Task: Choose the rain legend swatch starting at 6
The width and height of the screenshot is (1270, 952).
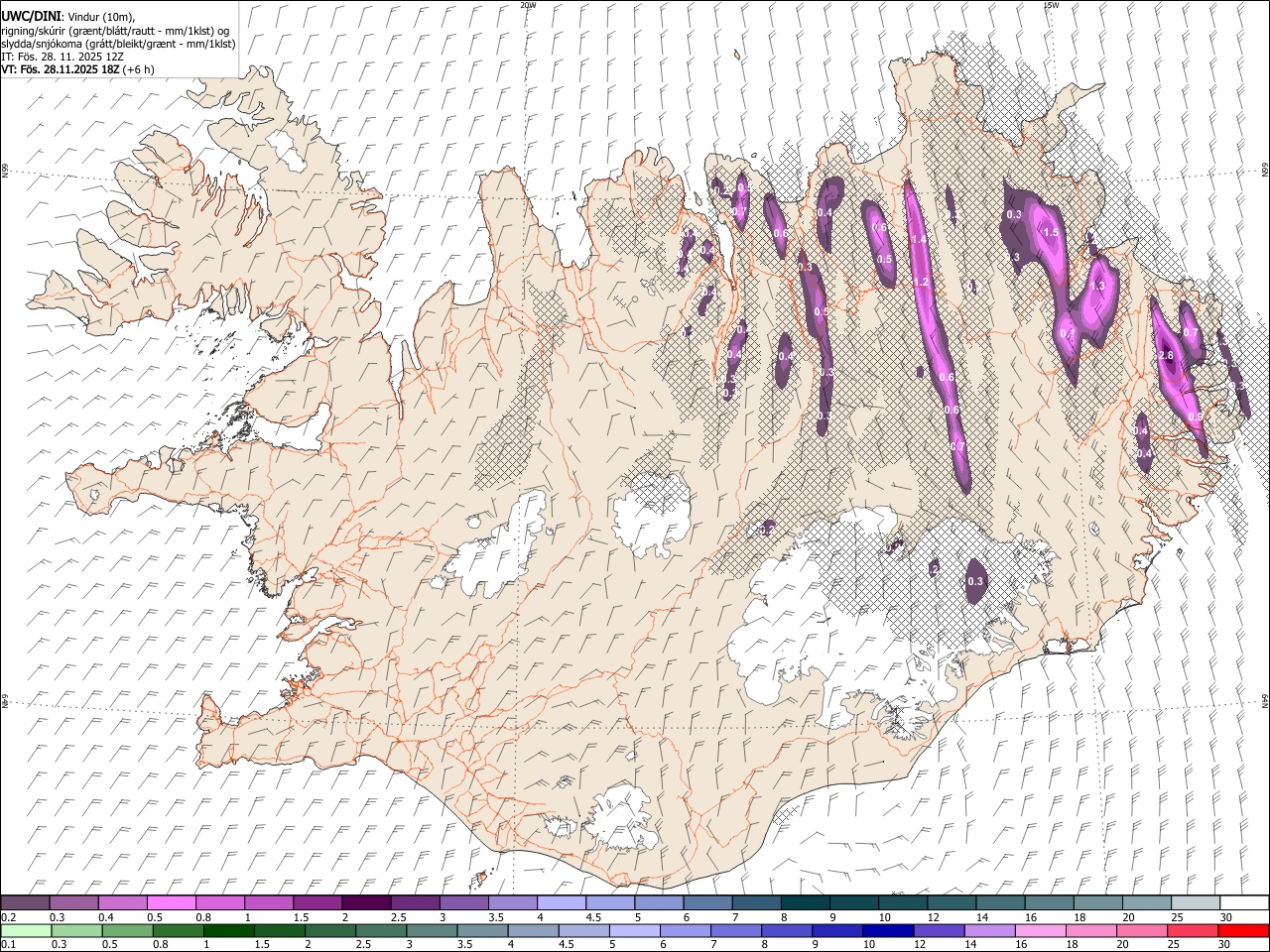Action: [685, 930]
